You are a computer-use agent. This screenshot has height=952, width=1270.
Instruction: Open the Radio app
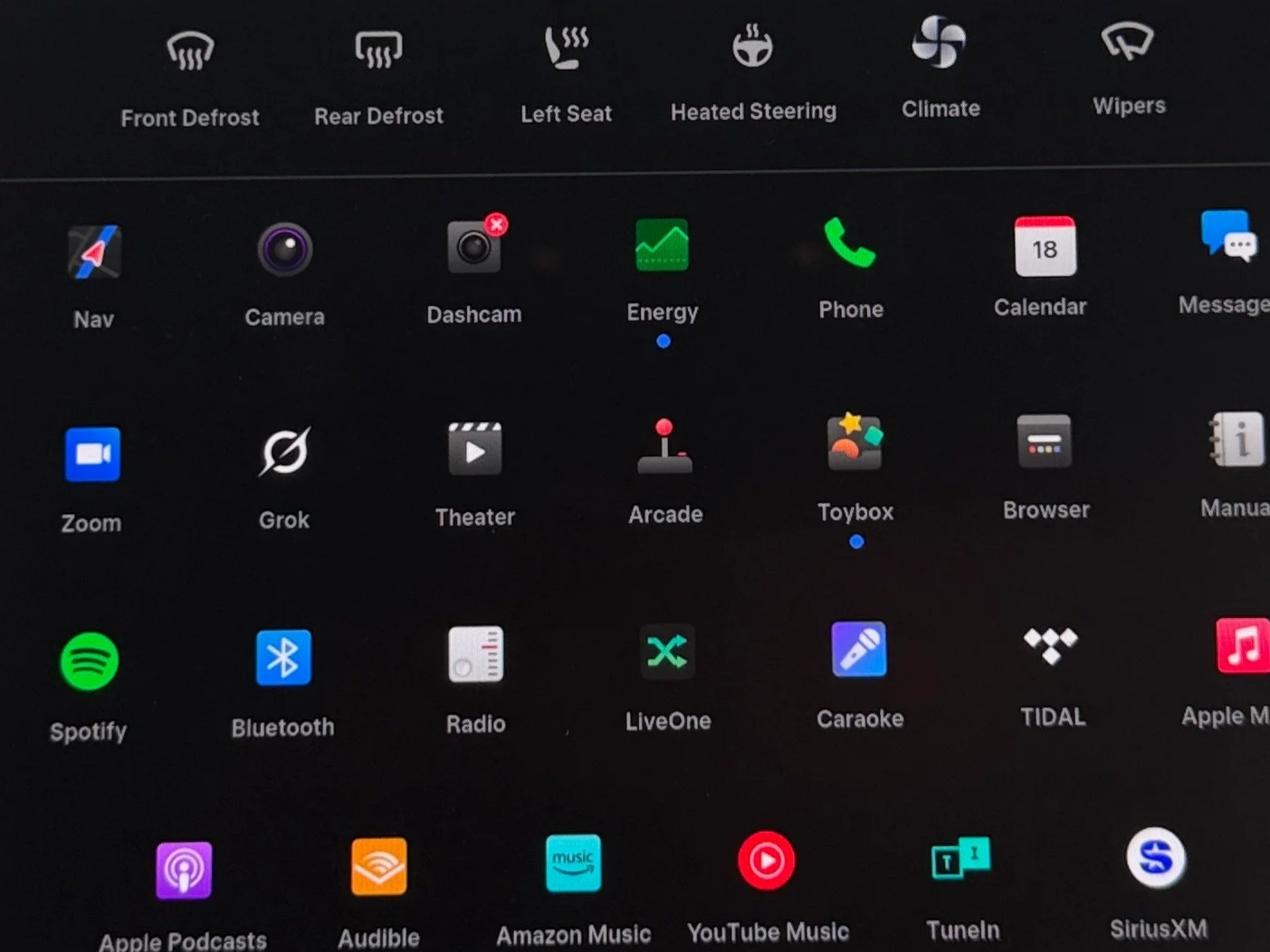pos(476,654)
